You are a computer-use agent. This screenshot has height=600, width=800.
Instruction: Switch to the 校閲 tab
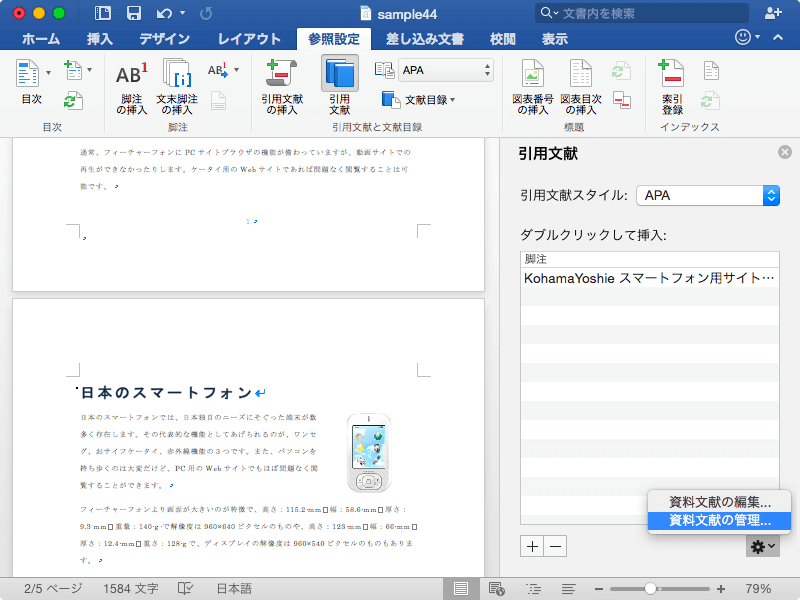point(503,39)
